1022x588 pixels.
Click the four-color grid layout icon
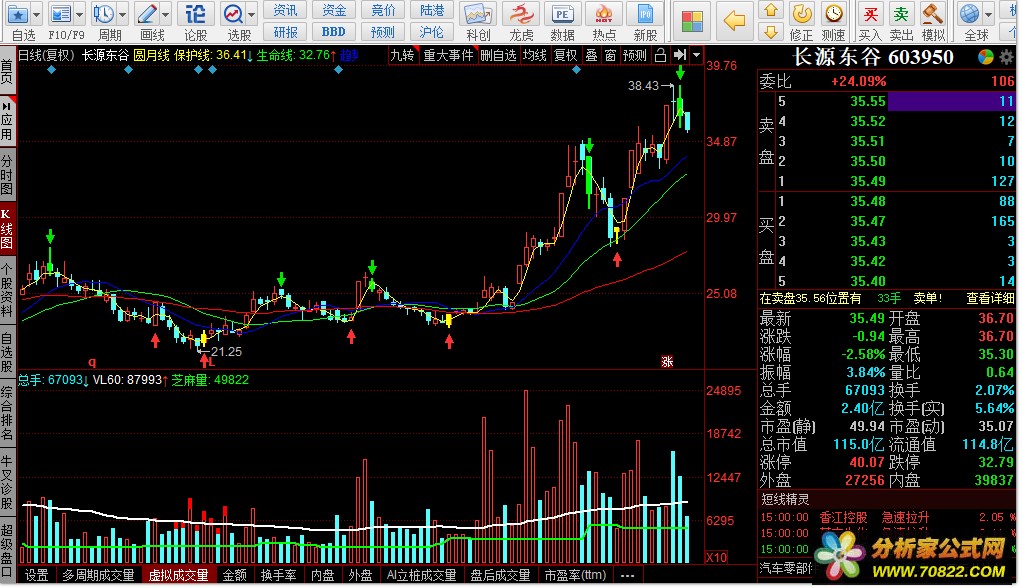pyautogui.click(x=692, y=22)
